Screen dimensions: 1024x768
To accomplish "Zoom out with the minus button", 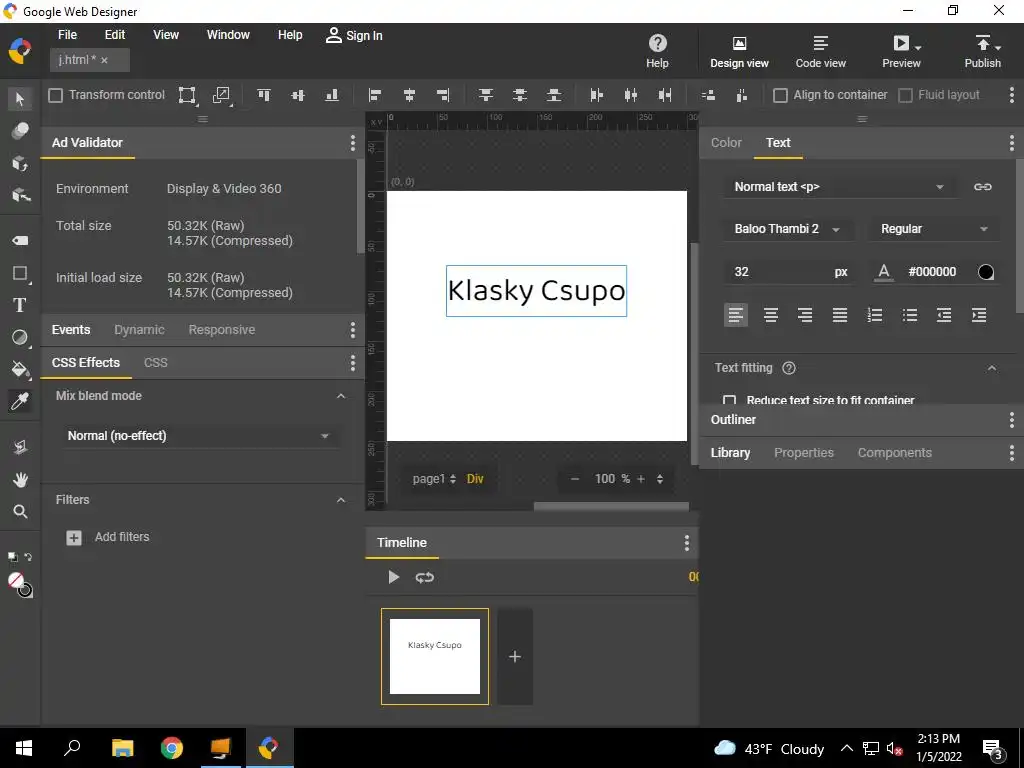I will pos(575,479).
